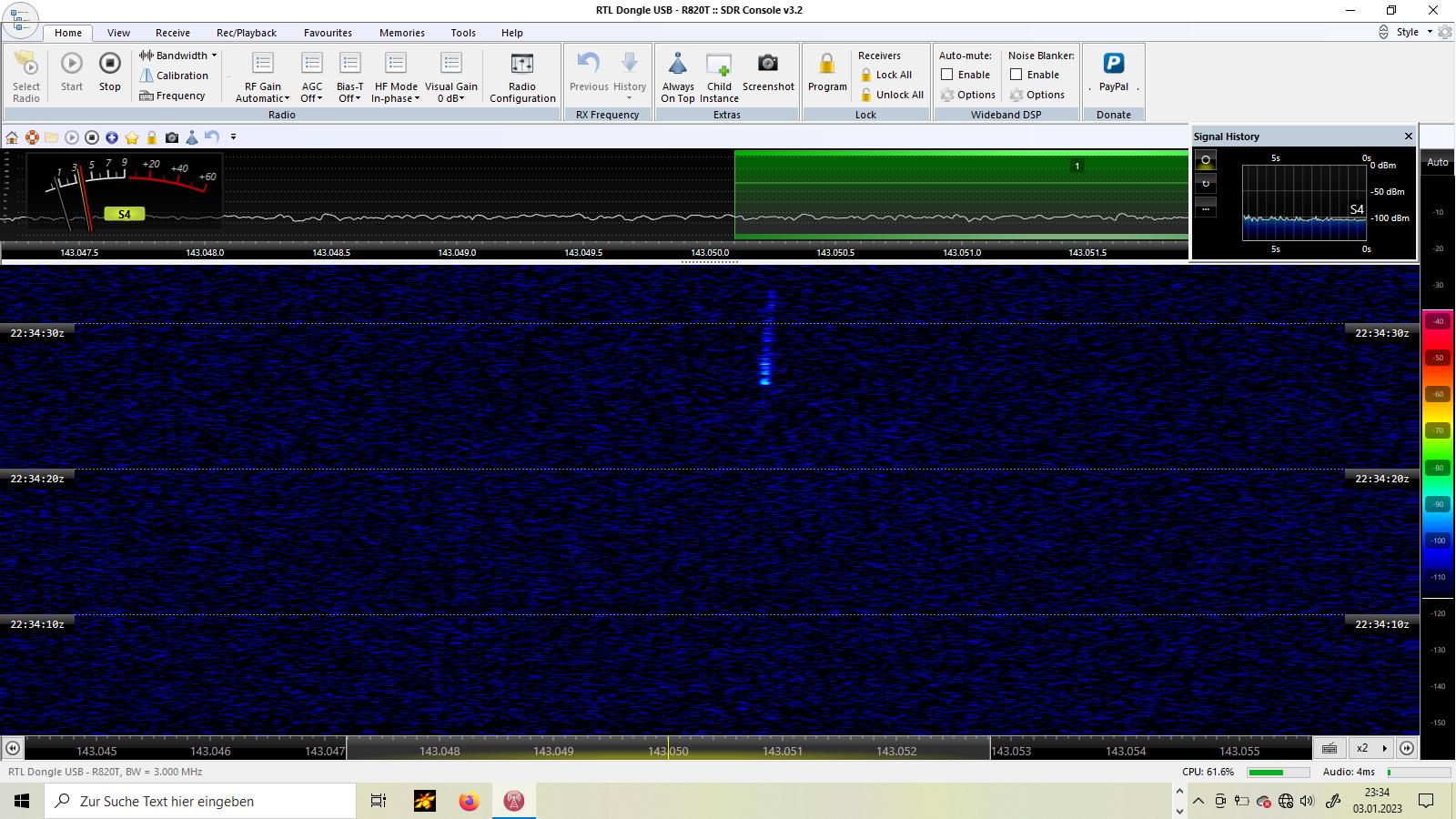This screenshot has width=1456, height=819.
Task: Click the Program lock icon
Action: (x=827, y=72)
